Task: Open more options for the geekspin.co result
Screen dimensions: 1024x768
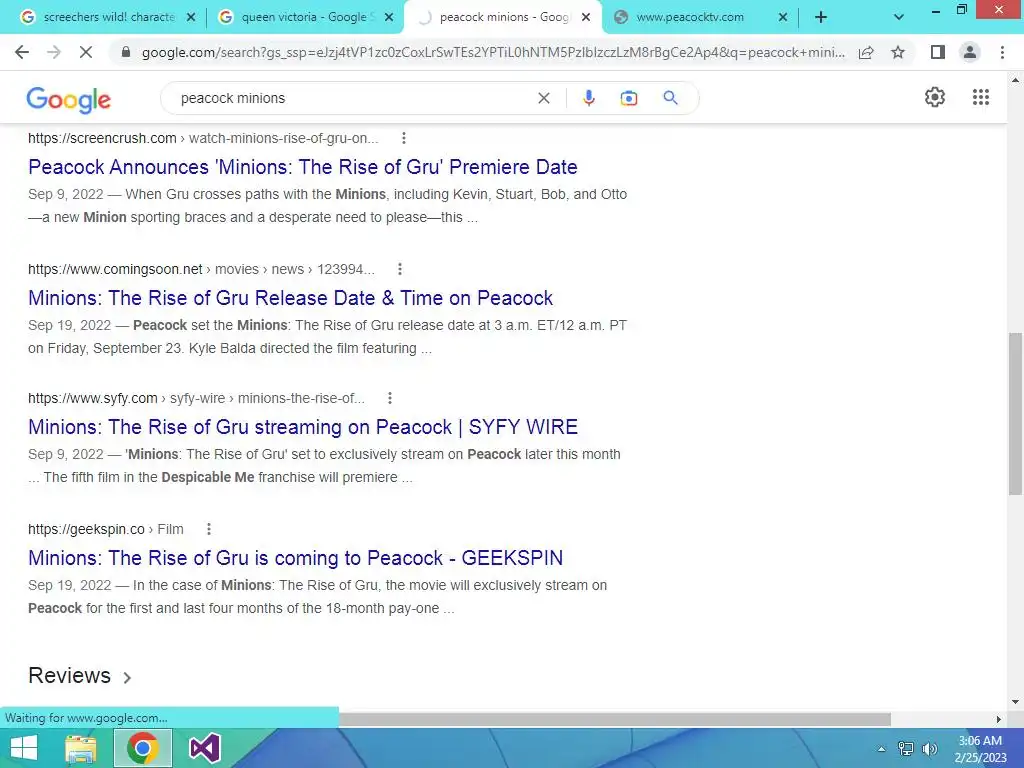Action: point(208,529)
